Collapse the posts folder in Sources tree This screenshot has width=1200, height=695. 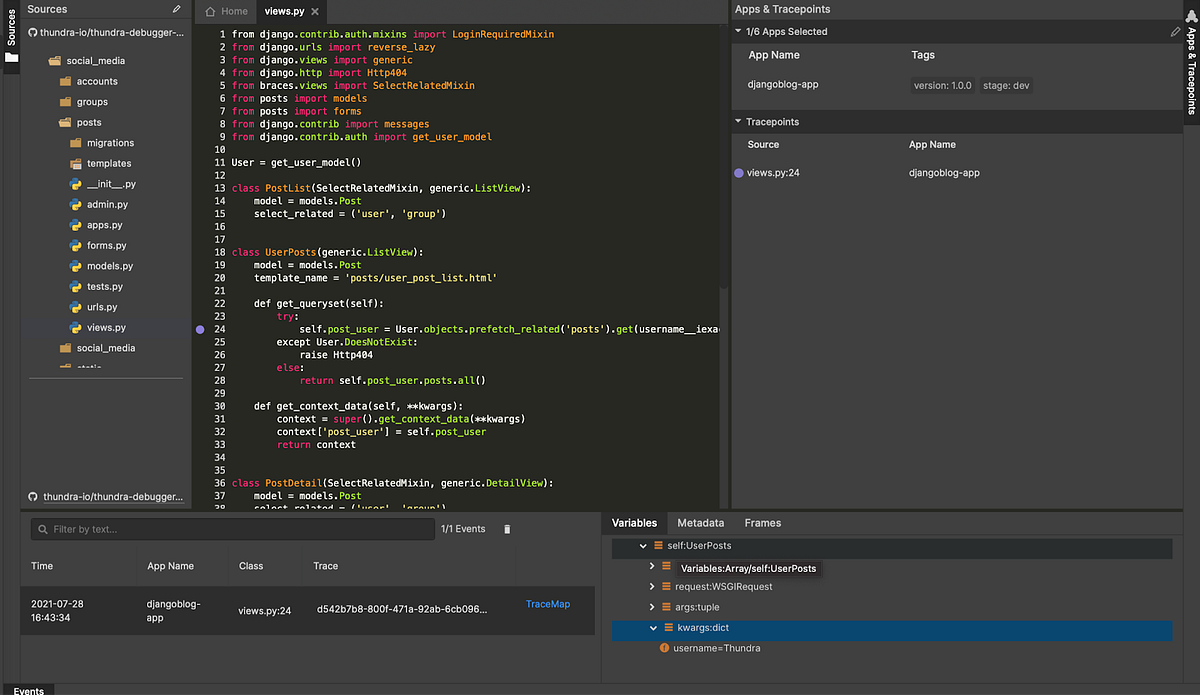point(66,122)
